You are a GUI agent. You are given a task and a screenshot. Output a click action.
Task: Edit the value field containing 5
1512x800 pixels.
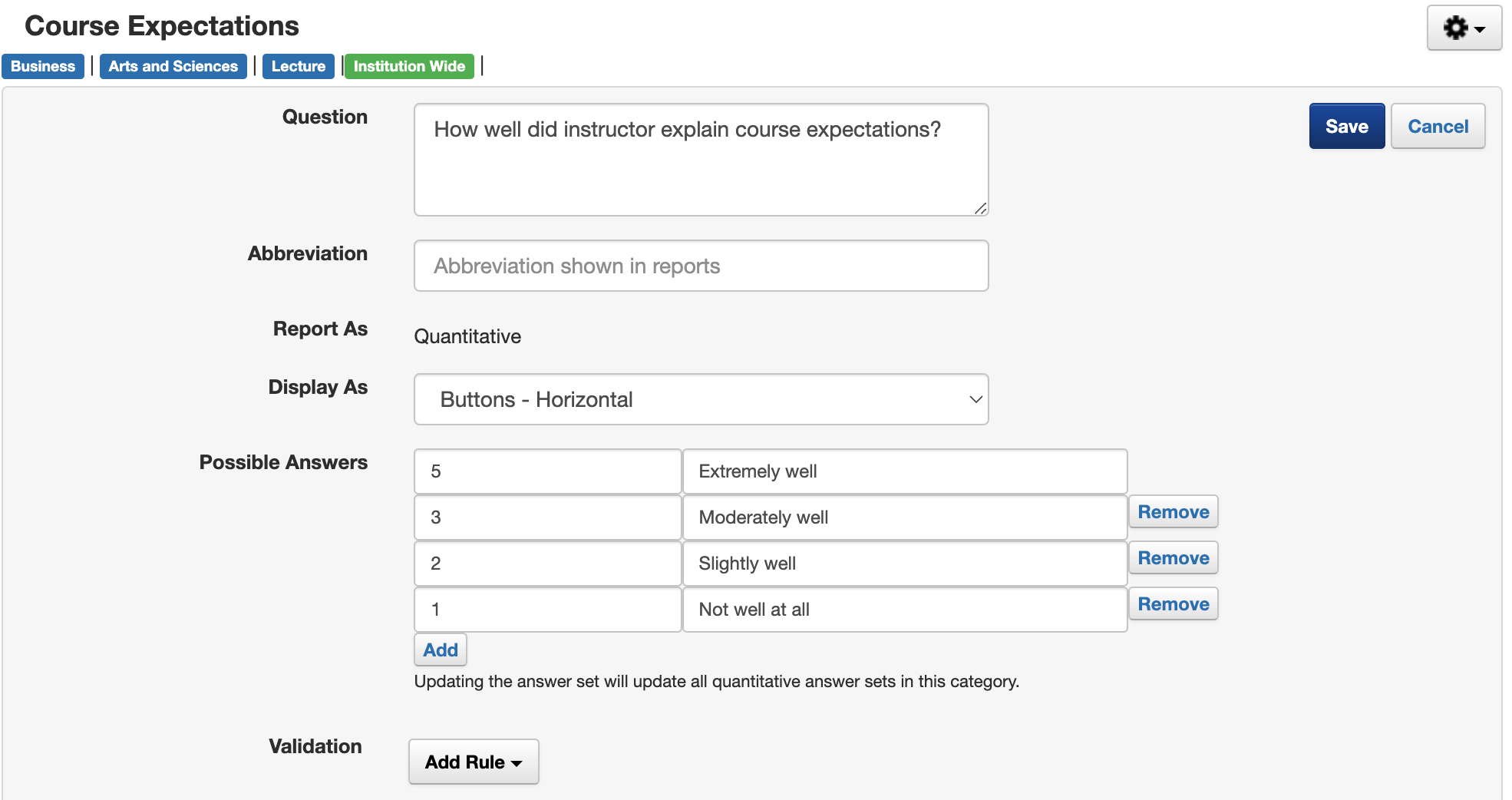(x=547, y=471)
